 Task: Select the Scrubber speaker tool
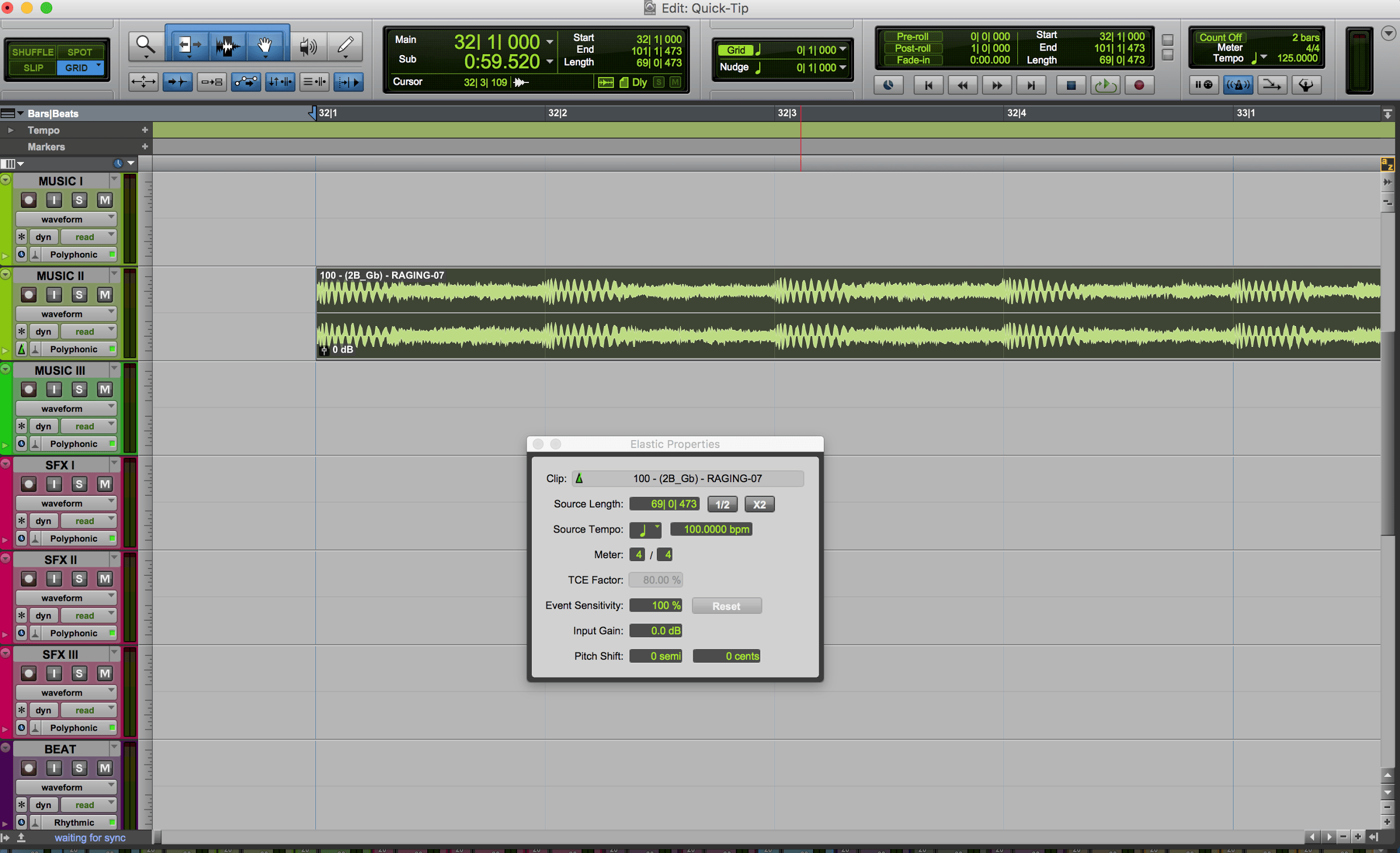click(309, 45)
